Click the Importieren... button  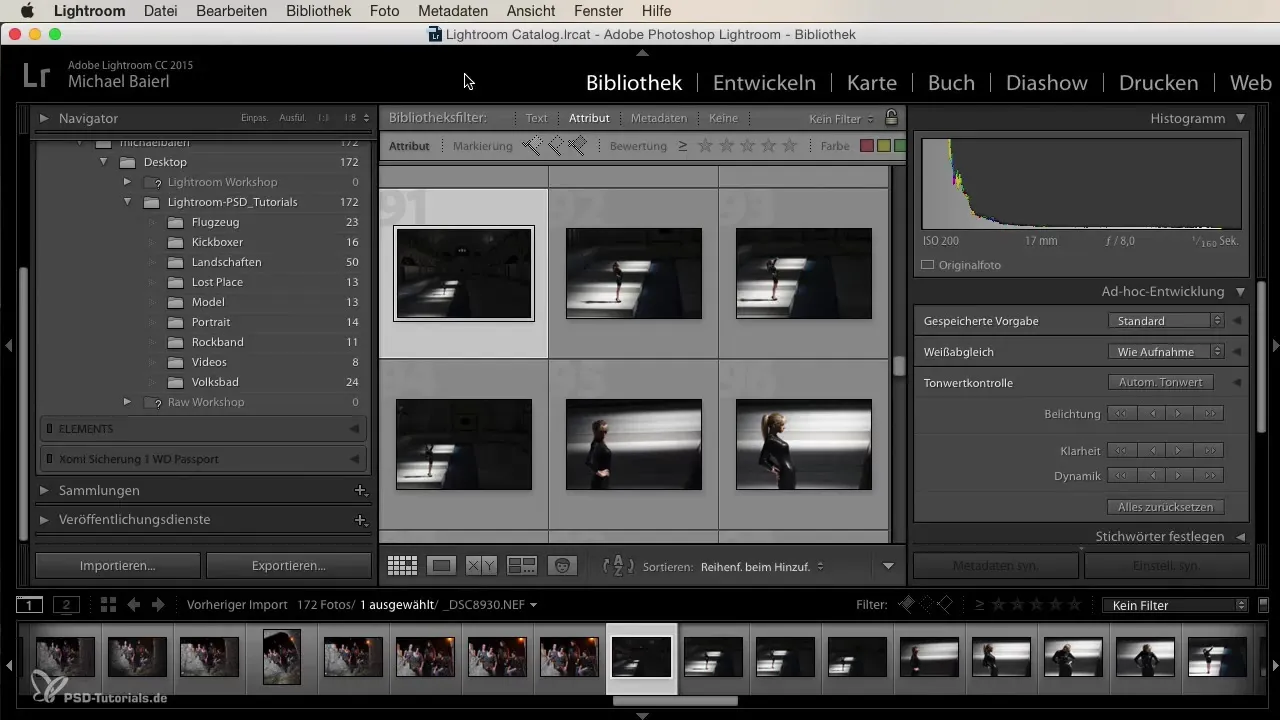point(118,565)
